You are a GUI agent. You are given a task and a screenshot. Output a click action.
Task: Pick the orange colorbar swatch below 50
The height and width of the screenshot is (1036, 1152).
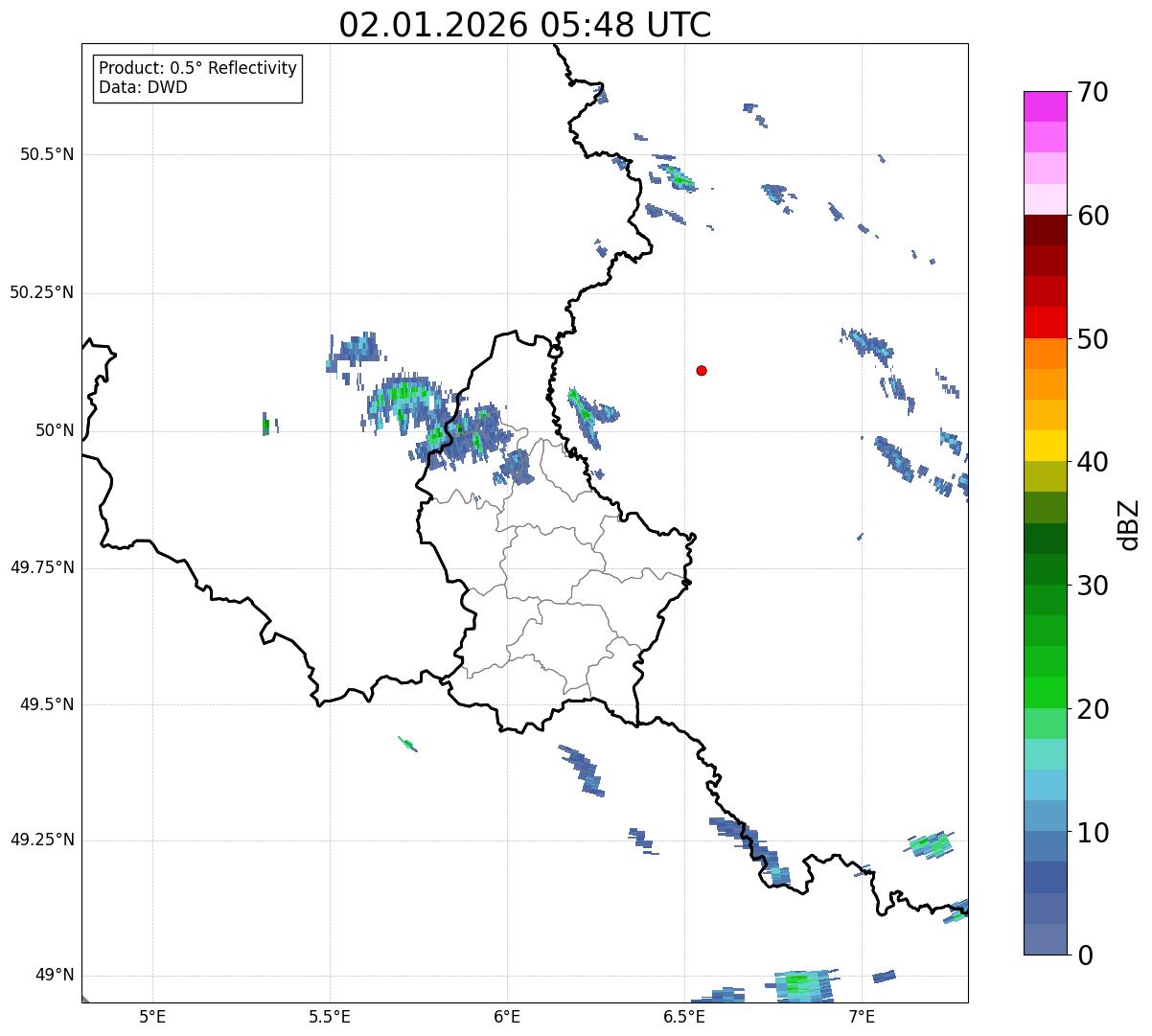pyautogui.click(x=1046, y=354)
